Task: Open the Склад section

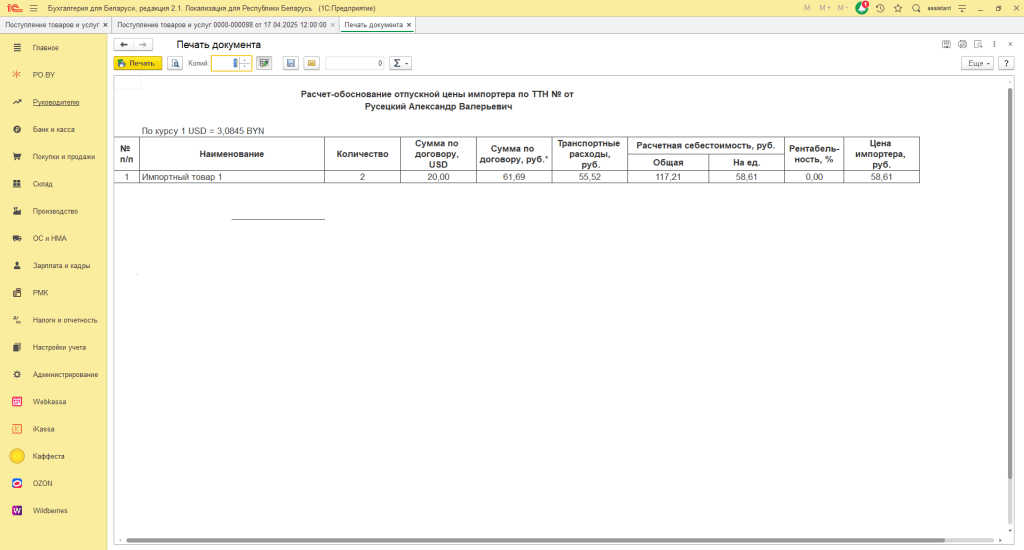Action: [42, 184]
